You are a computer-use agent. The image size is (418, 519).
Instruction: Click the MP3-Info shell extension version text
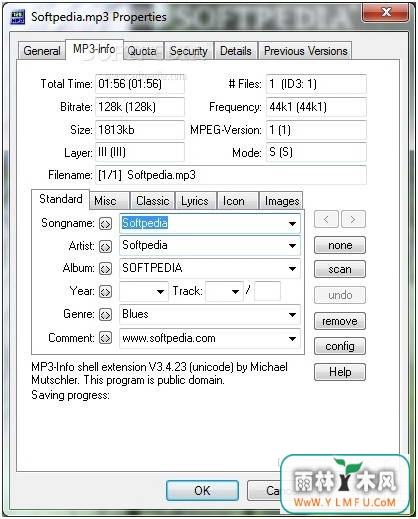pyautogui.click(x=159, y=373)
